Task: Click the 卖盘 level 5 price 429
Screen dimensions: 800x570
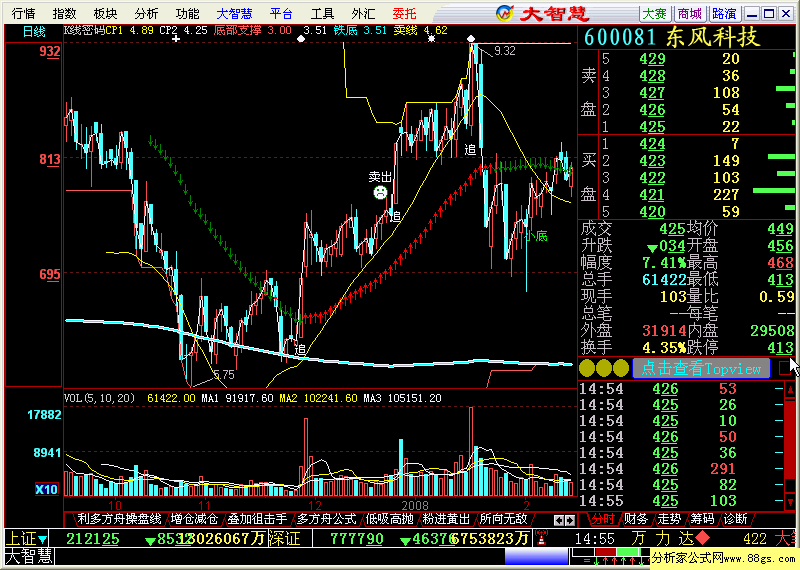Action: coord(653,59)
